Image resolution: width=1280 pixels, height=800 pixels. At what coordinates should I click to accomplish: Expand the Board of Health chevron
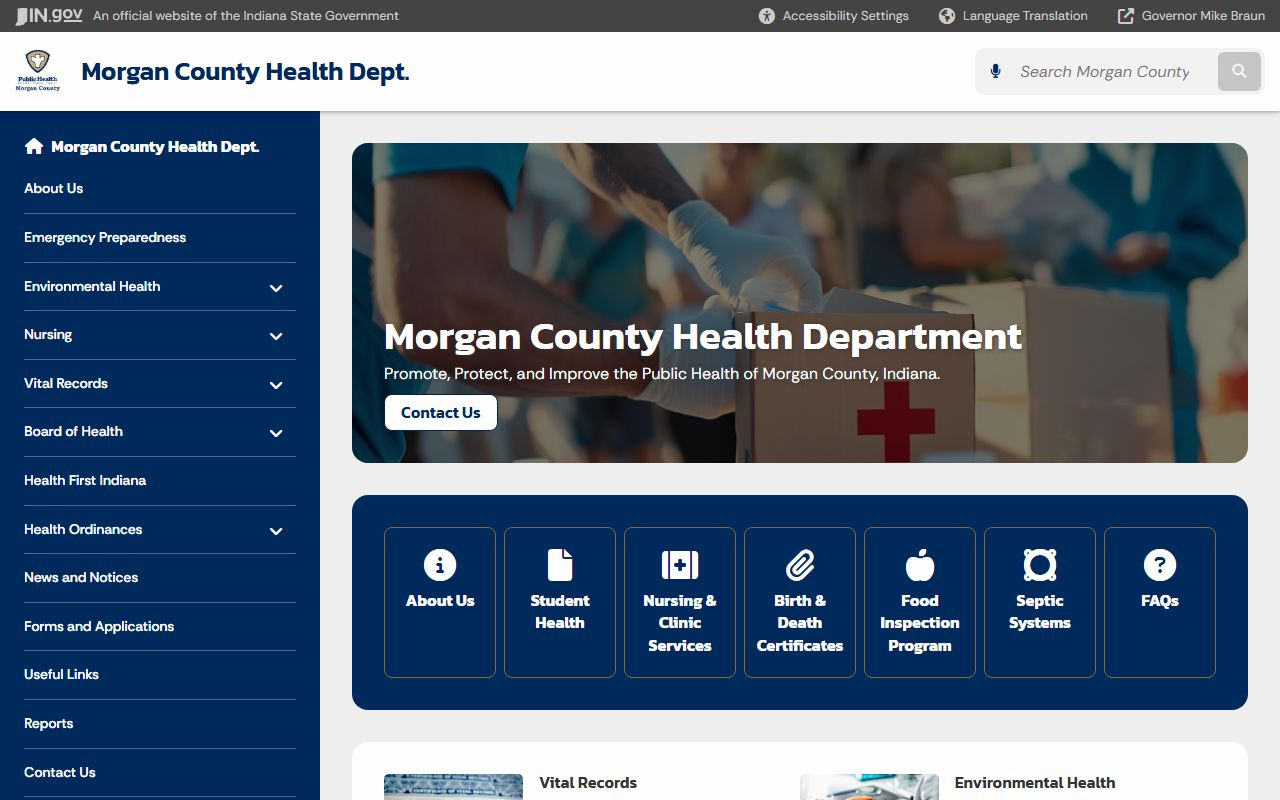pyautogui.click(x=276, y=433)
